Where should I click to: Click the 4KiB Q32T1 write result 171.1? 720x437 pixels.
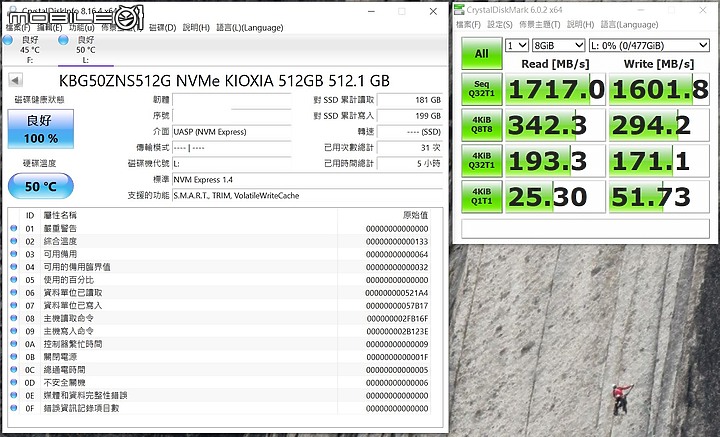(x=659, y=161)
